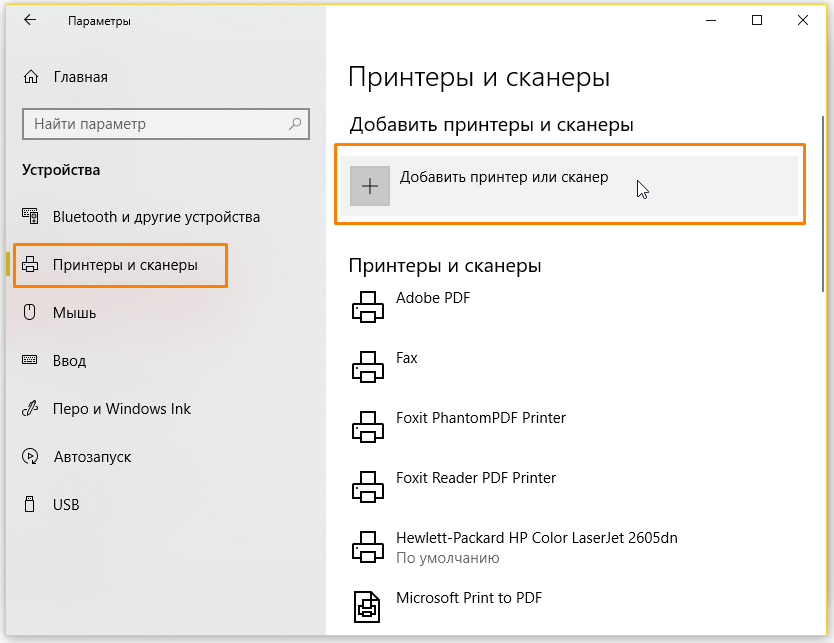This screenshot has height=643, width=834.
Task: Click inside the Найти параметр search field
Action: click(x=150, y=124)
